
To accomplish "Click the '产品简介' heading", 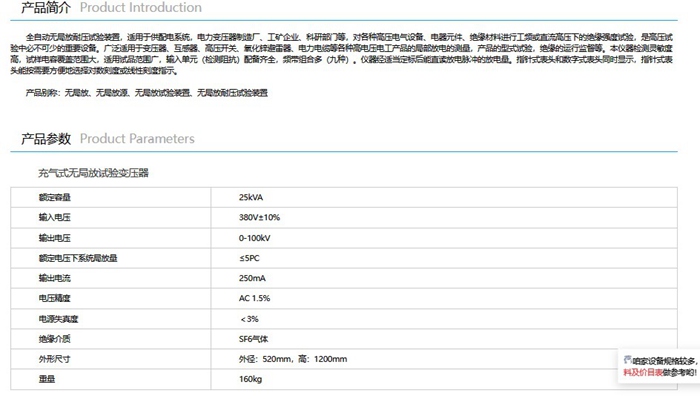I will click(x=46, y=8).
